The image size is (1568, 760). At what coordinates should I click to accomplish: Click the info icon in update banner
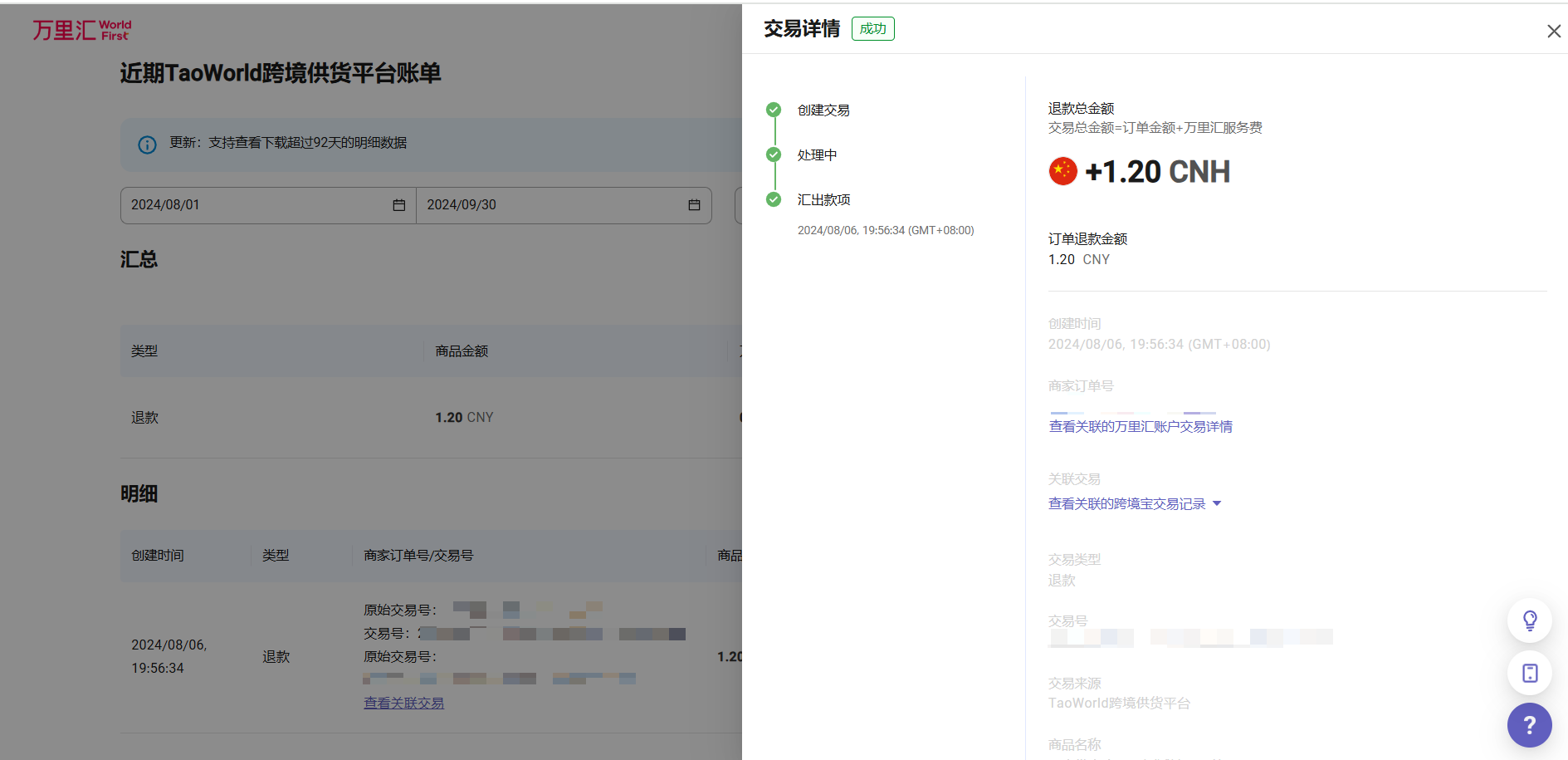click(x=147, y=145)
